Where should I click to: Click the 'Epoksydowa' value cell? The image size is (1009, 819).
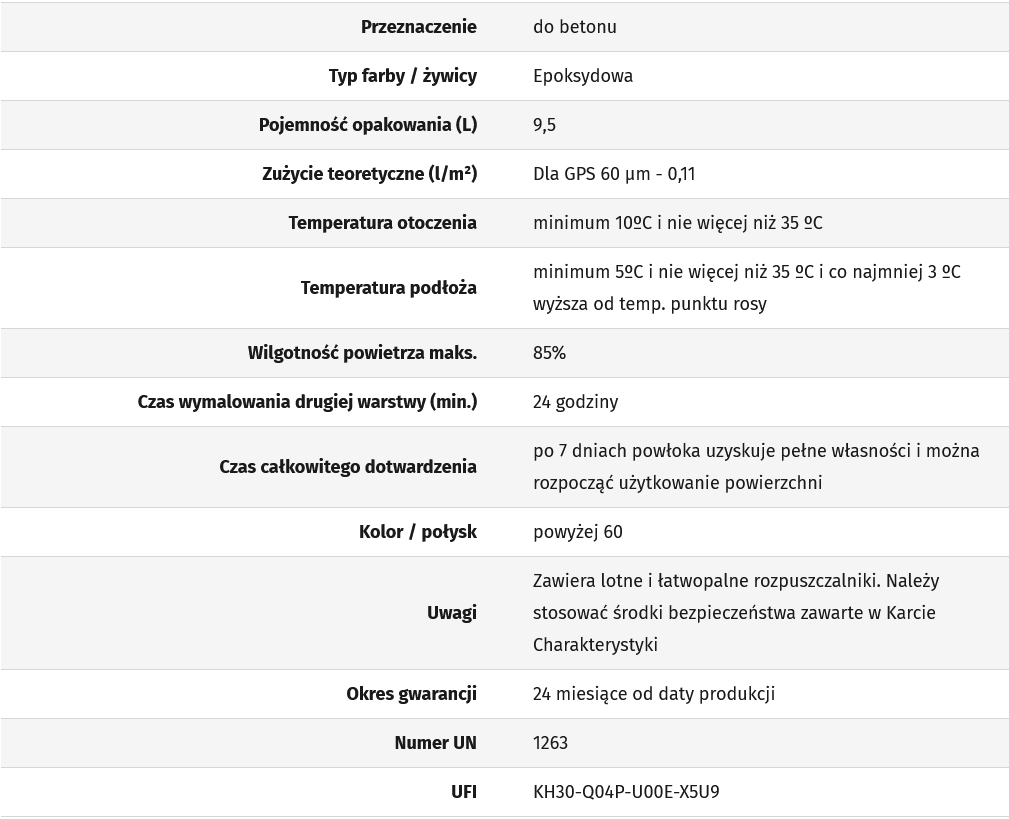pos(582,76)
